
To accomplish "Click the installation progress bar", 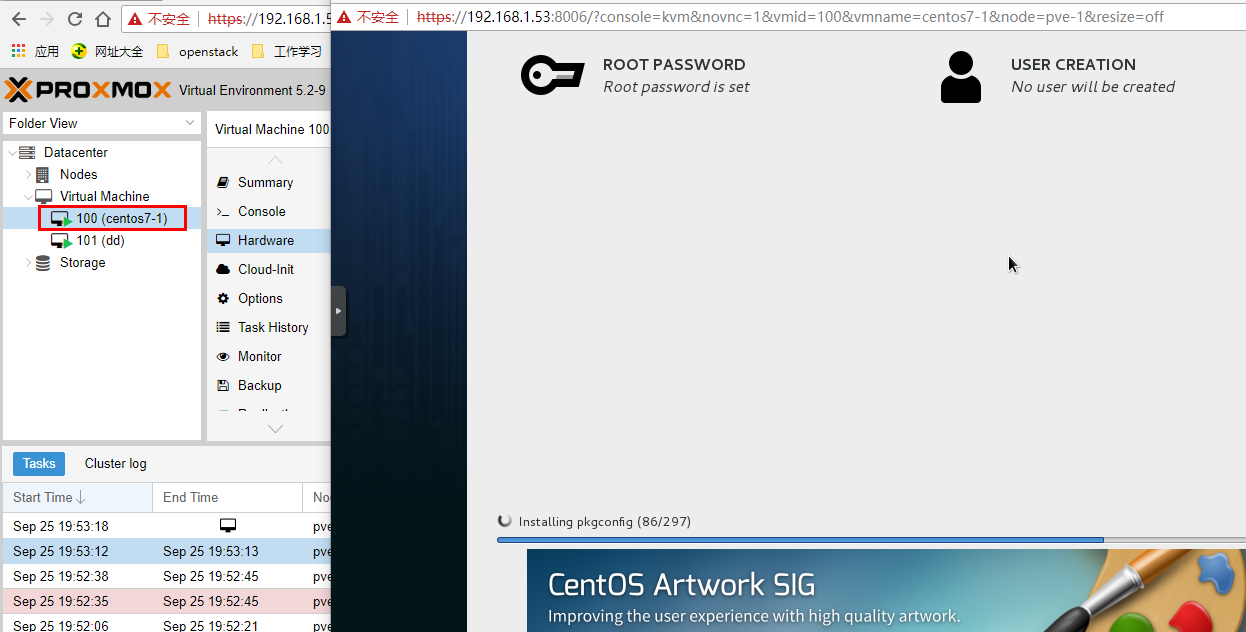I will coord(800,539).
